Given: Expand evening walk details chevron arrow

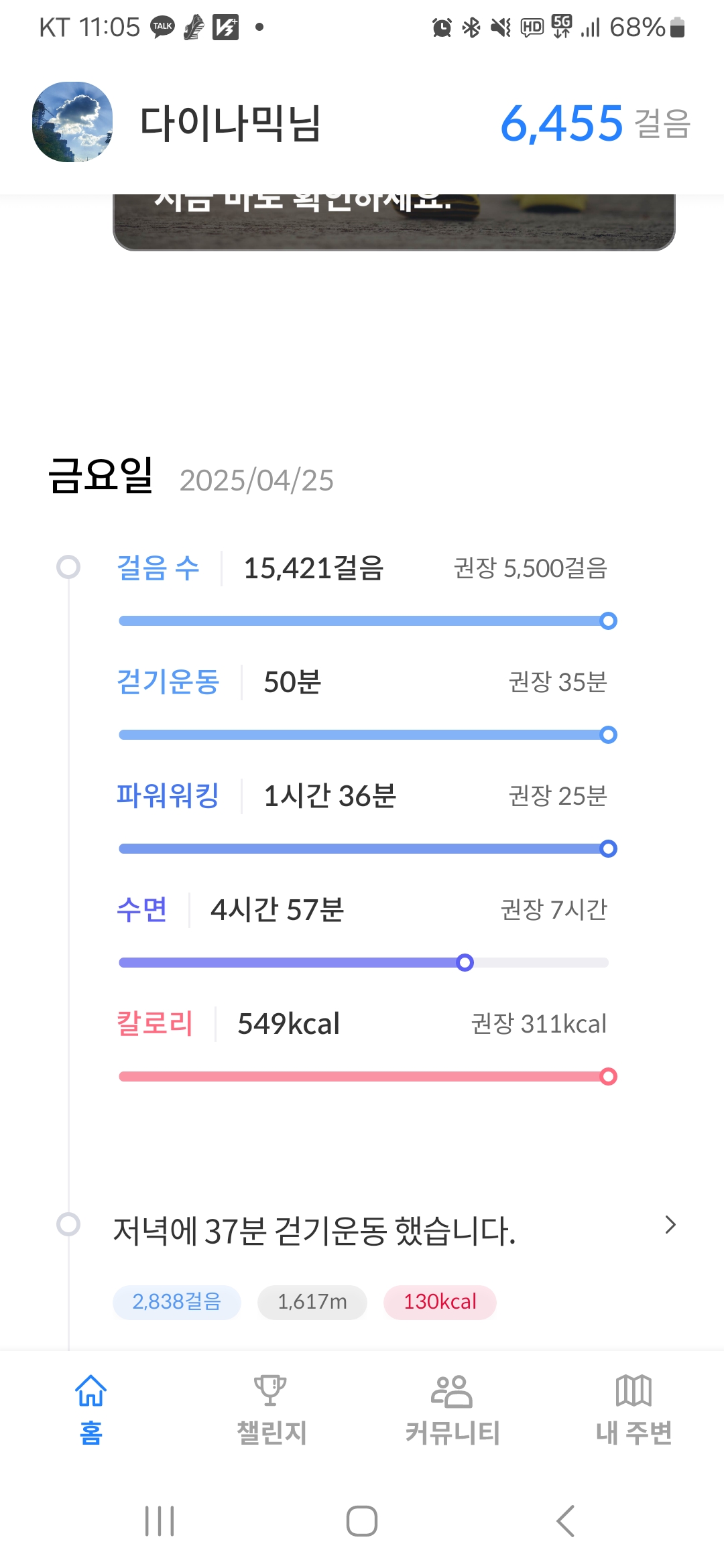Looking at the screenshot, I should (x=670, y=1225).
